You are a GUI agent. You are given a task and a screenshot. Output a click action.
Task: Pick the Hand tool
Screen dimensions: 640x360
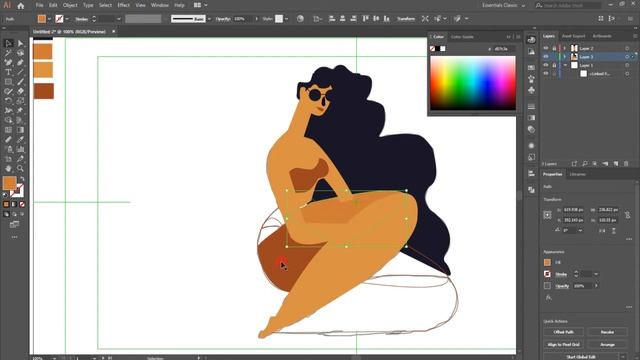(8, 168)
